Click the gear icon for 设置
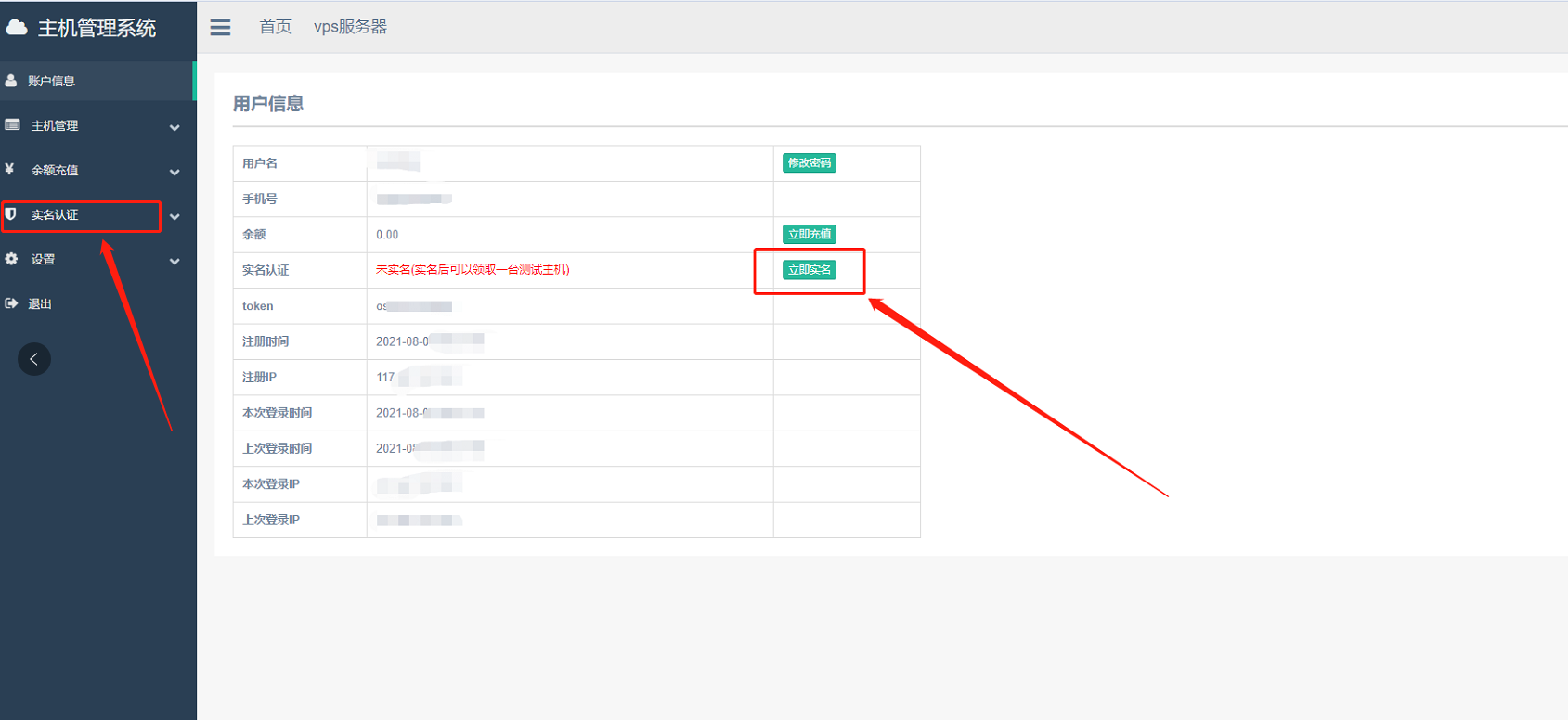 (11, 259)
